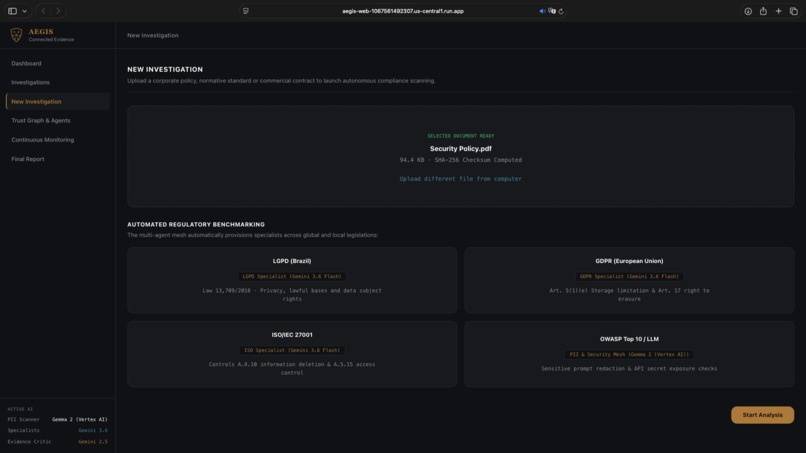Click the GDPR Specialist badge
Viewport: 806px width, 453px height.
(629, 276)
